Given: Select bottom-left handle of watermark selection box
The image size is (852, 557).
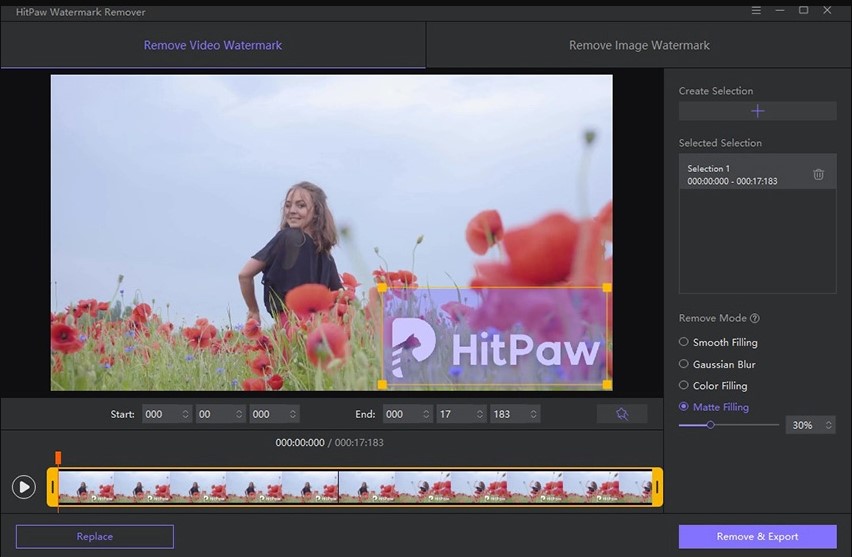Looking at the screenshot, I should 382,385.
